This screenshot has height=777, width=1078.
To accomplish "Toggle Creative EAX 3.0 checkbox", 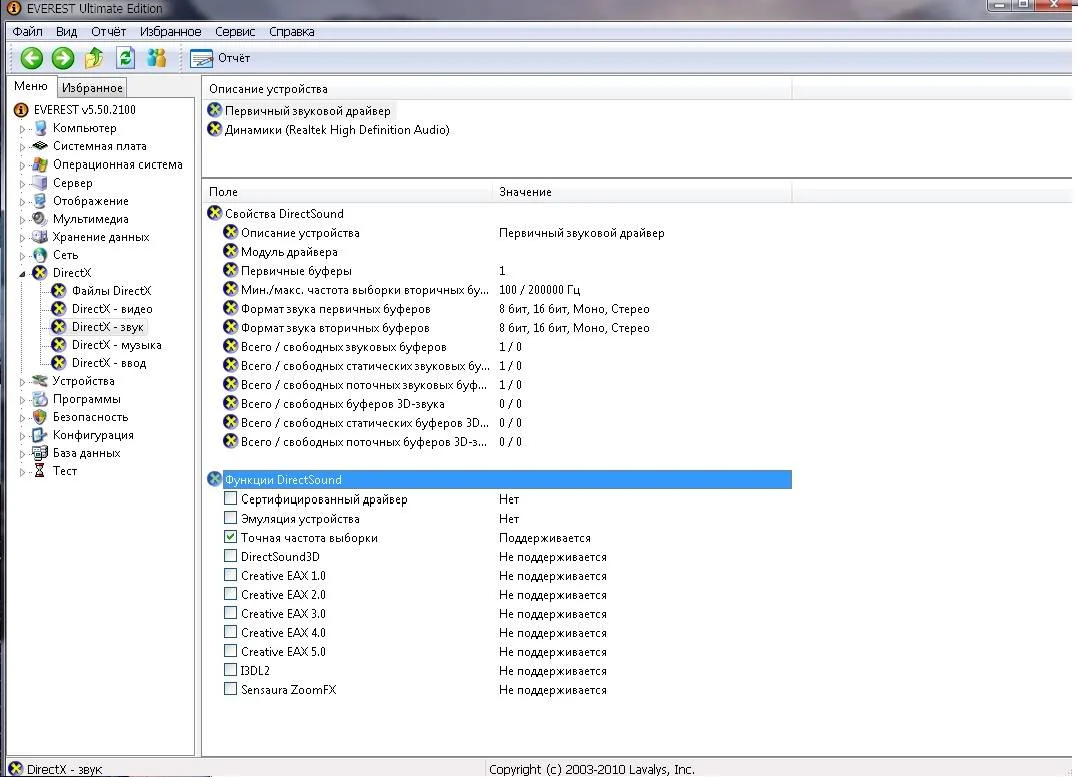I will click(x=230, y=613).
